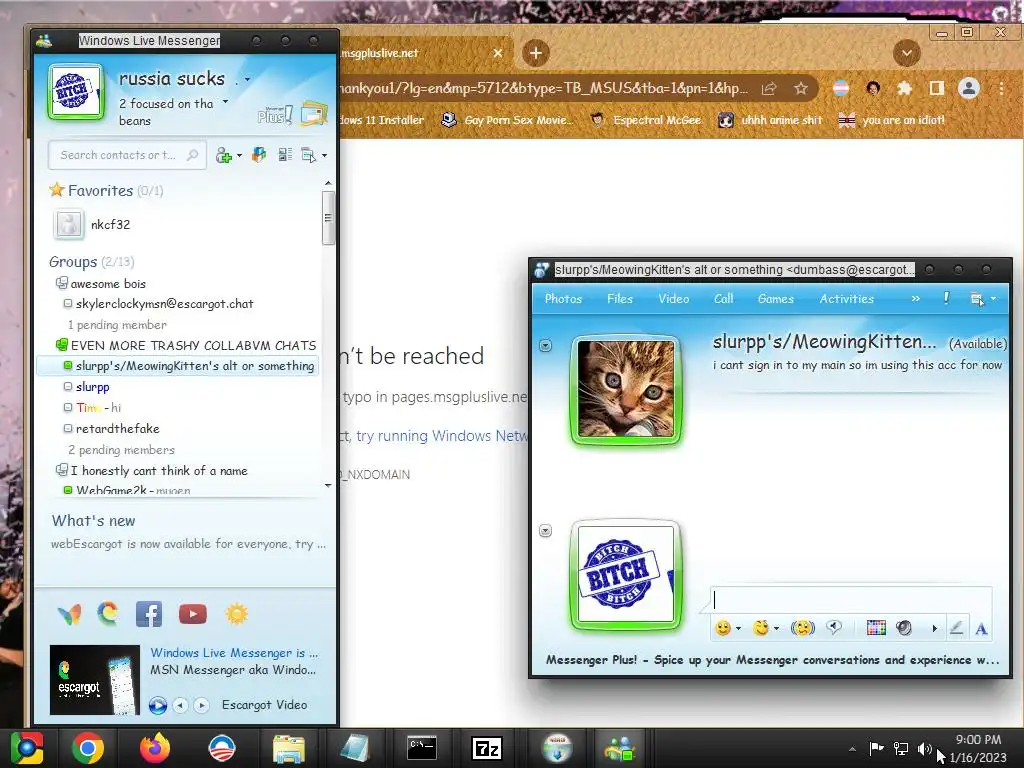
Task: Open the display name dropdown arrow
Action: 247,80
